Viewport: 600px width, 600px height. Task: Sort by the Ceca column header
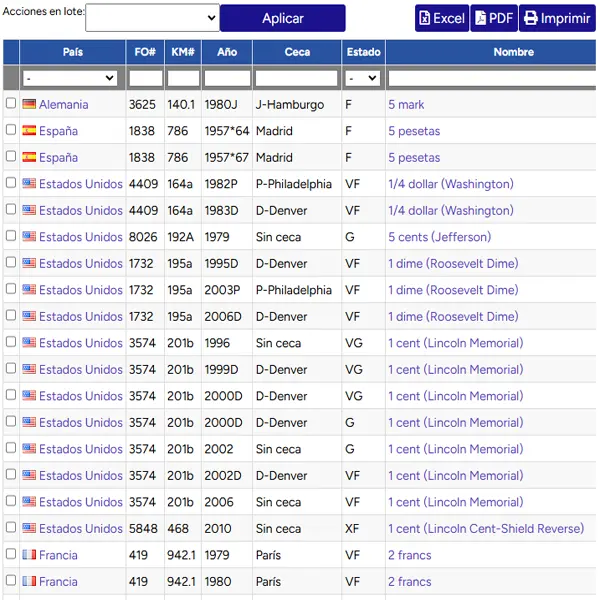click(297, 52)
